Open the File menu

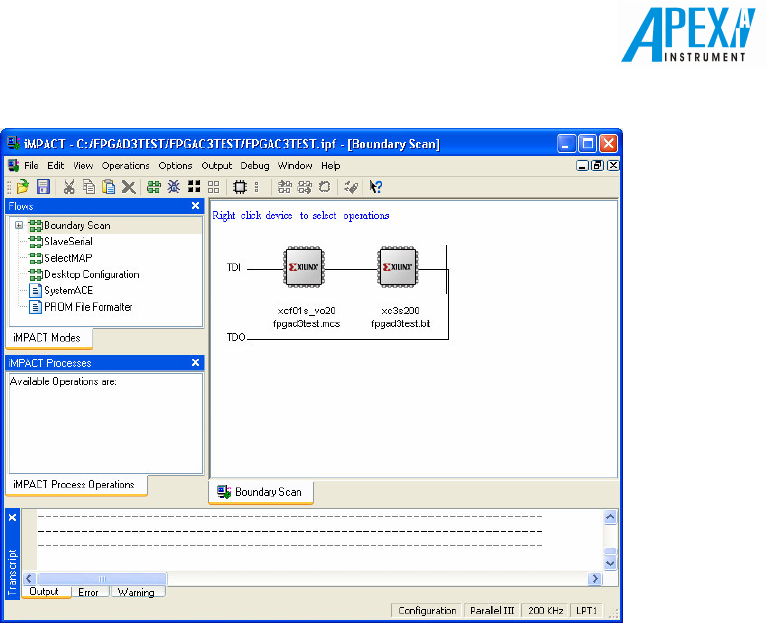pyautogui.click(x=31, y=166)
